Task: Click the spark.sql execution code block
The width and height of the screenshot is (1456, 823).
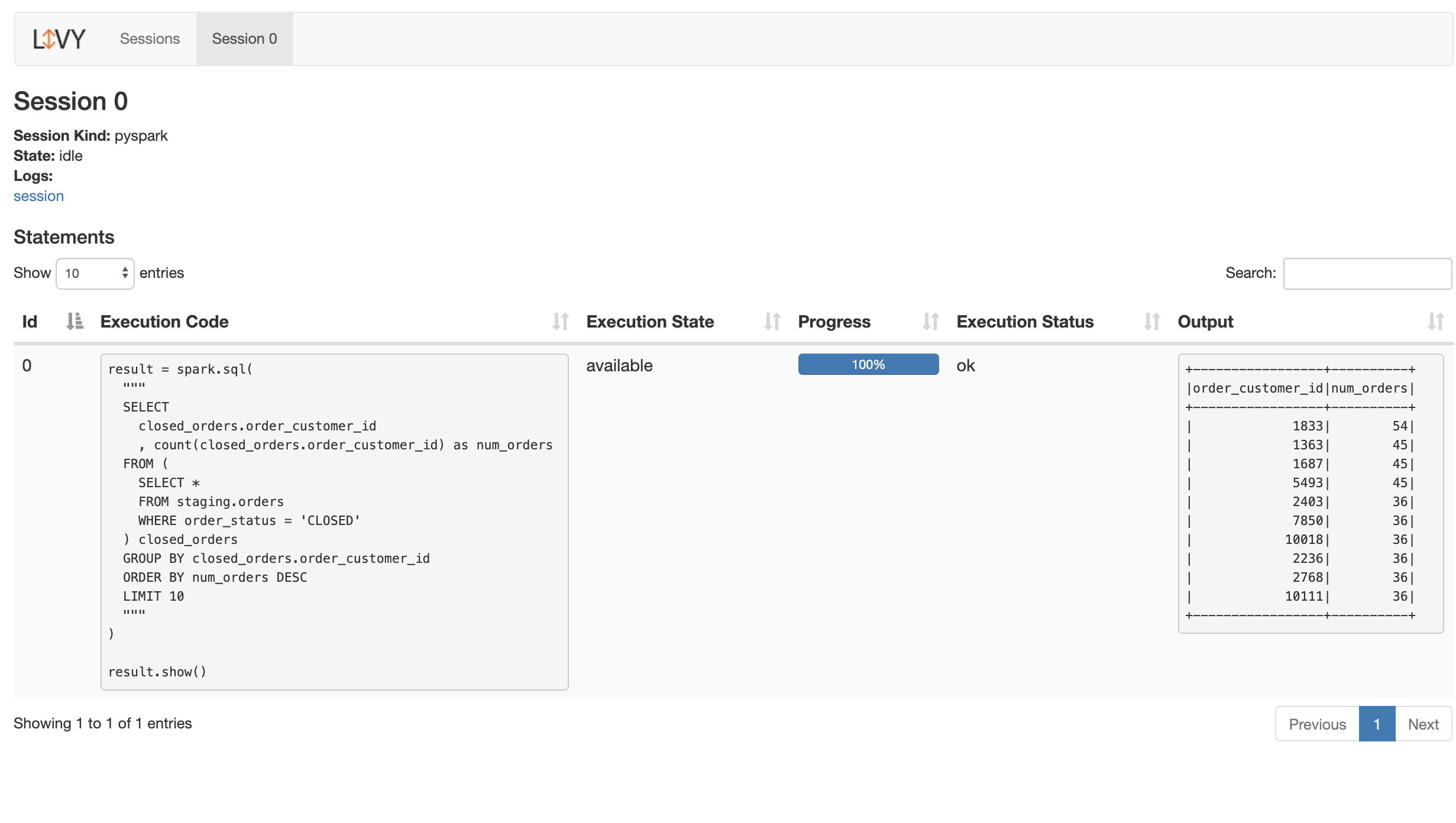Action: 334,521
